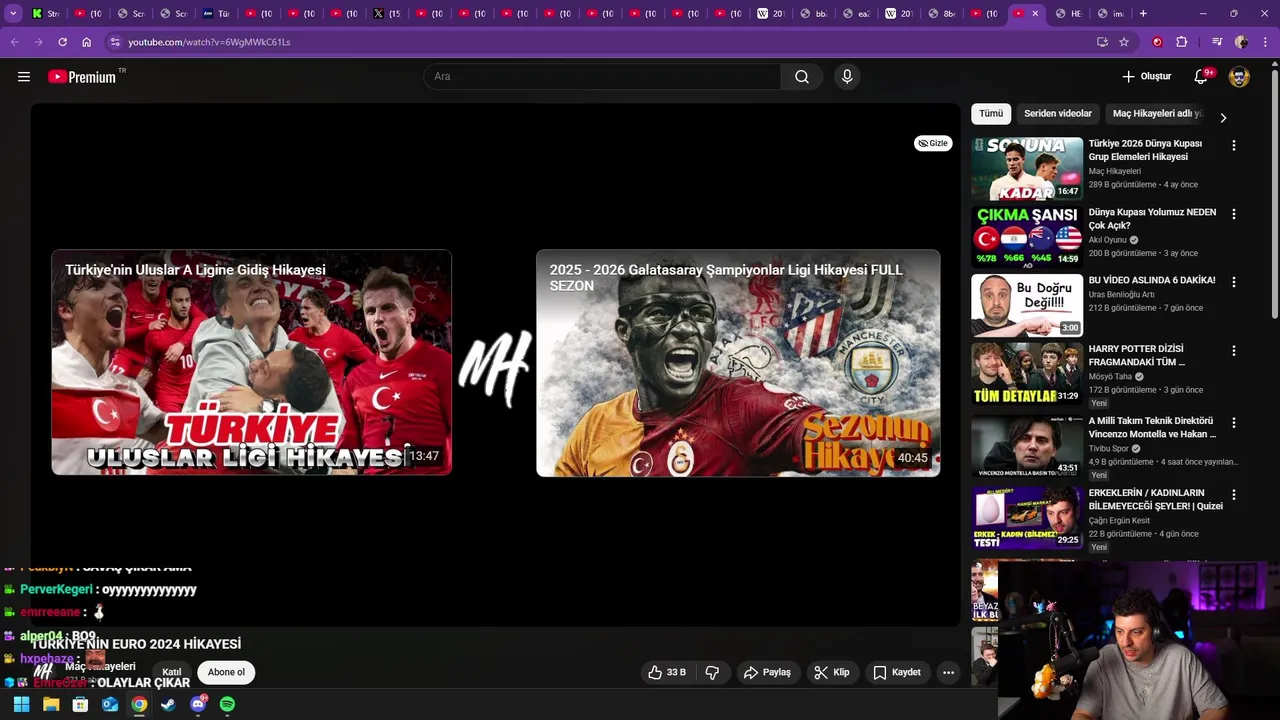Open more actions under the video
The width and height of the screenshot is (1280, 720).
(x=948, y=672)
